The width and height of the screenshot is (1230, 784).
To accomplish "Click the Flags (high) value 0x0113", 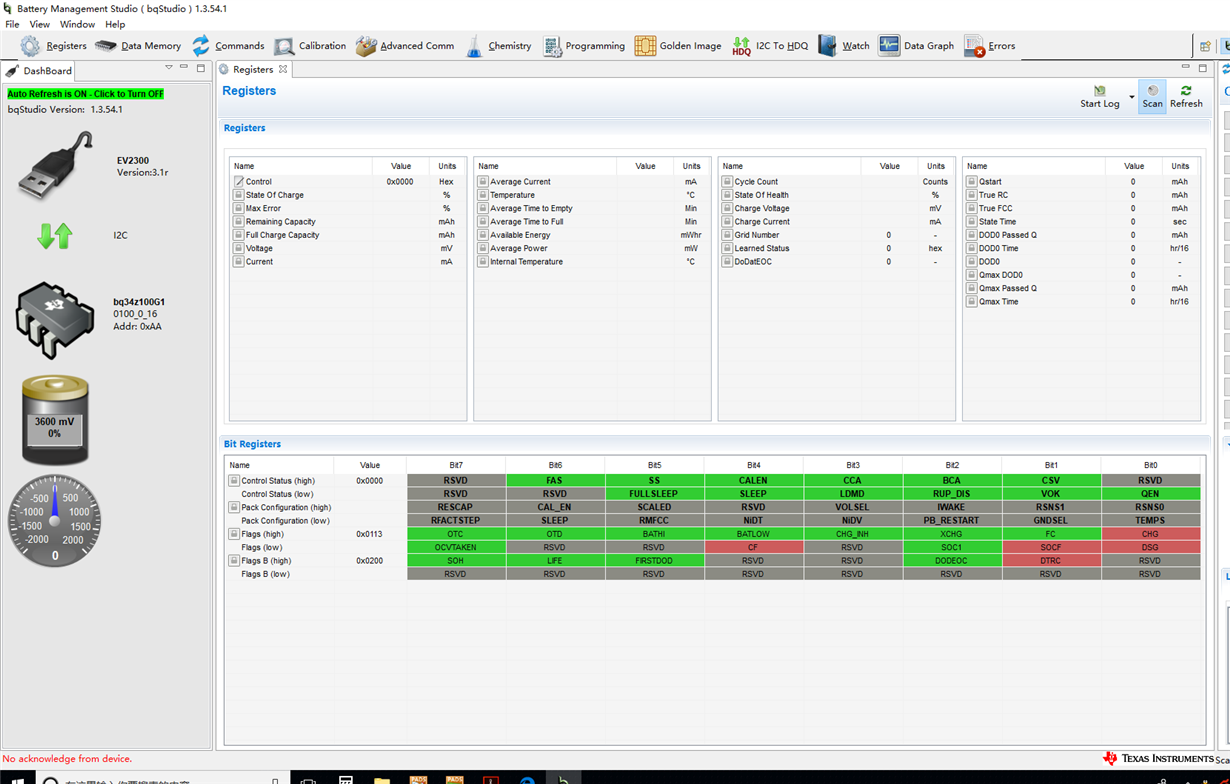I will 369,534.
